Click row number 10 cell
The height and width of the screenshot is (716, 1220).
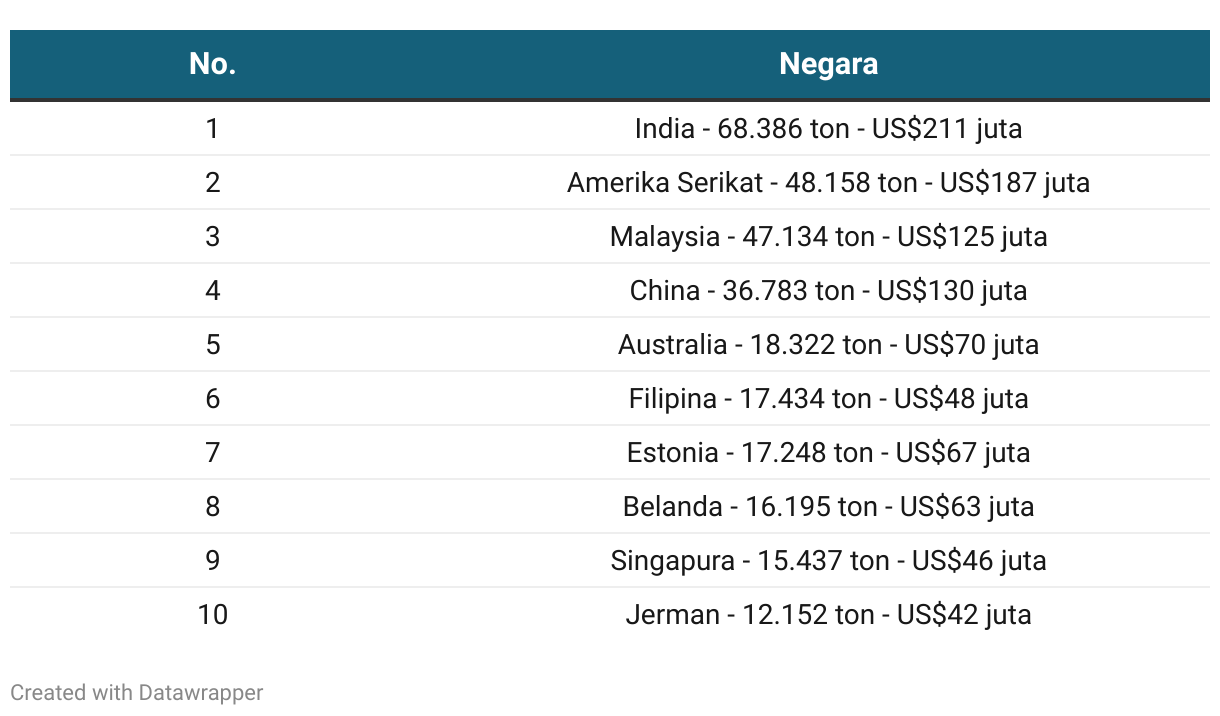coord(212,615)
